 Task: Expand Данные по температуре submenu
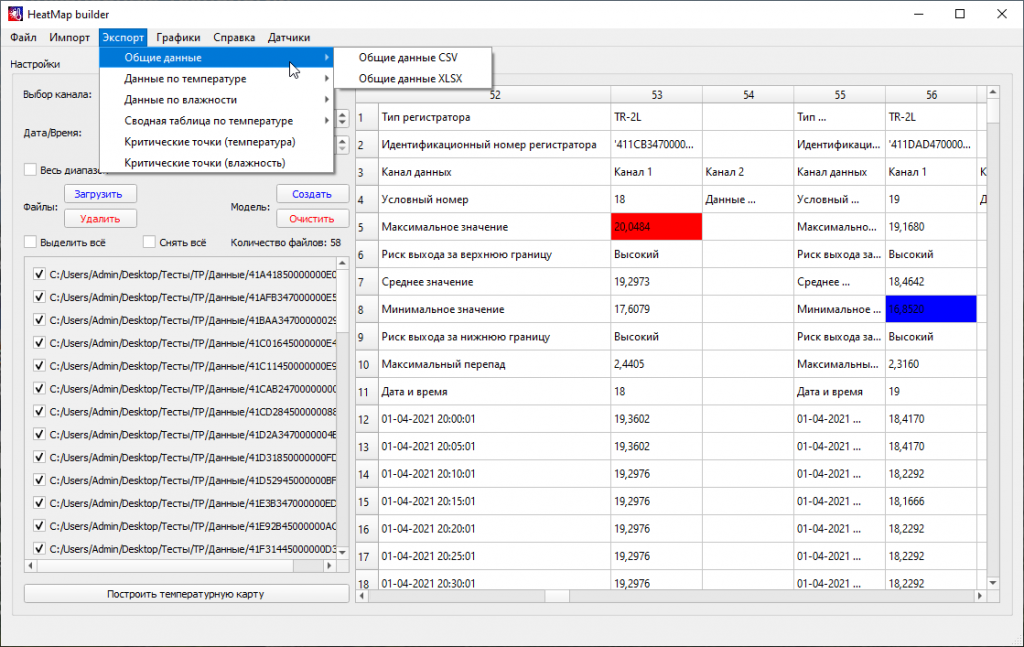[216, 78]
